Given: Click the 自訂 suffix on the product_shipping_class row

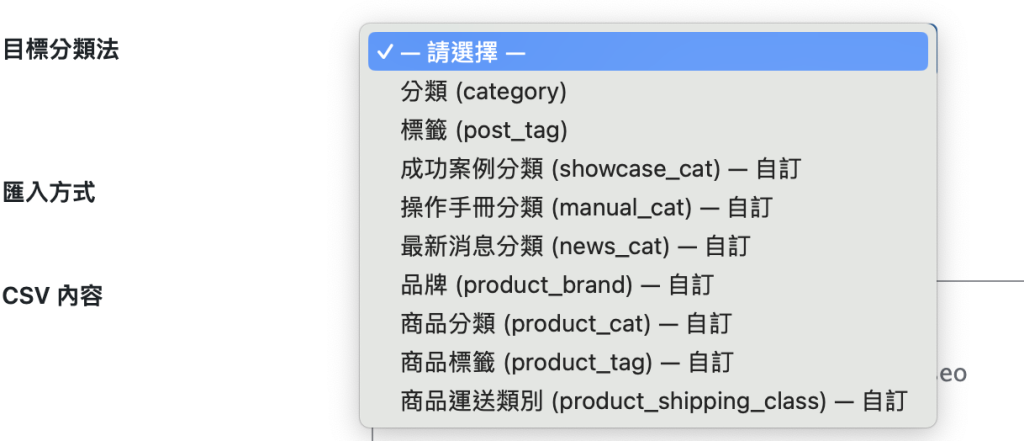Looking at the screenshot, I should click(884, 402).
